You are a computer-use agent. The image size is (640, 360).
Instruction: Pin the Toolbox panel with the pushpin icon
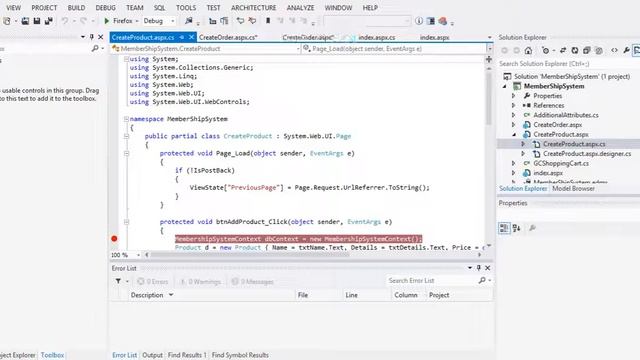[x=91, y=37]
